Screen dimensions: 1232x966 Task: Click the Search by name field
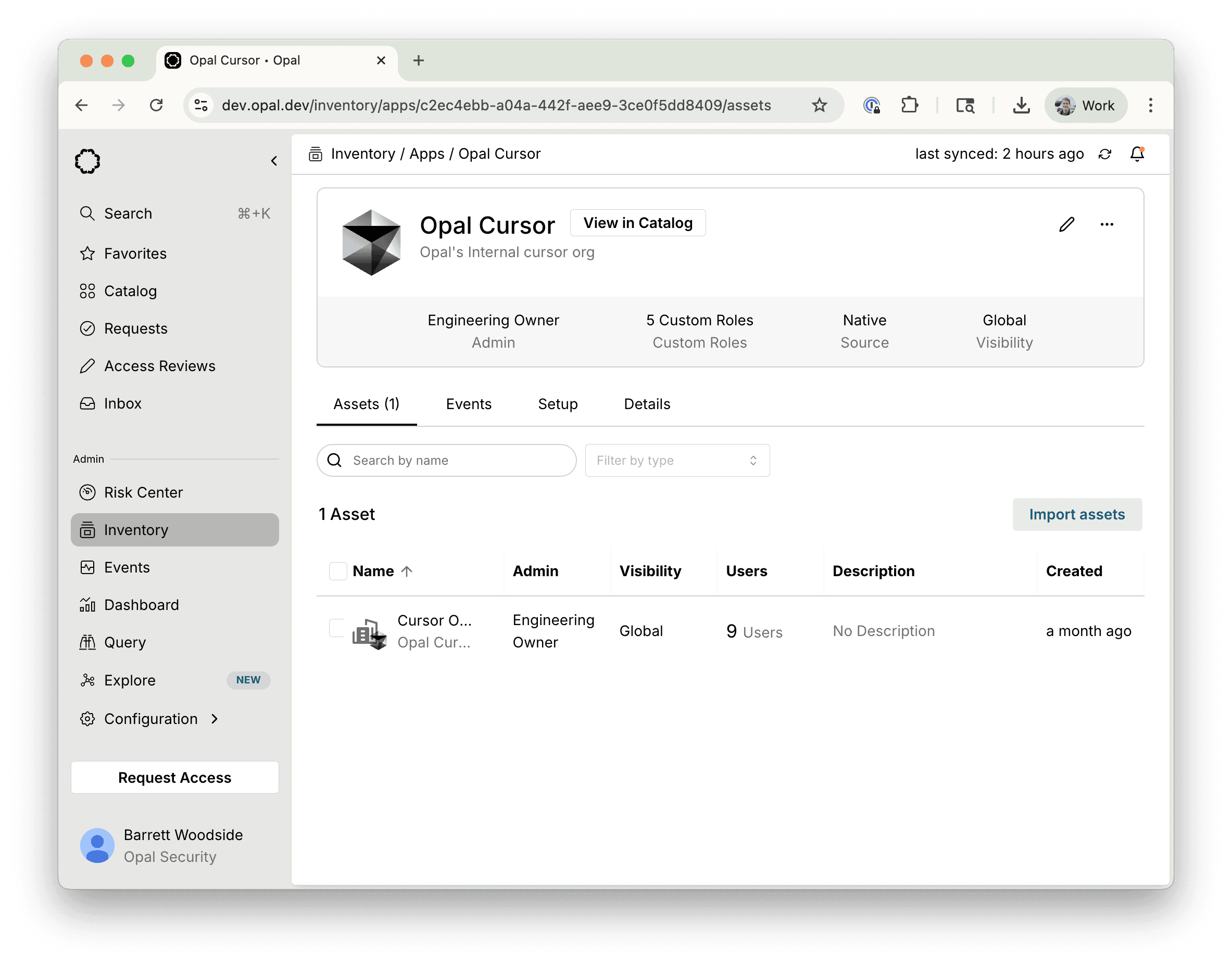pyautogui.click(x=447, y=461)
